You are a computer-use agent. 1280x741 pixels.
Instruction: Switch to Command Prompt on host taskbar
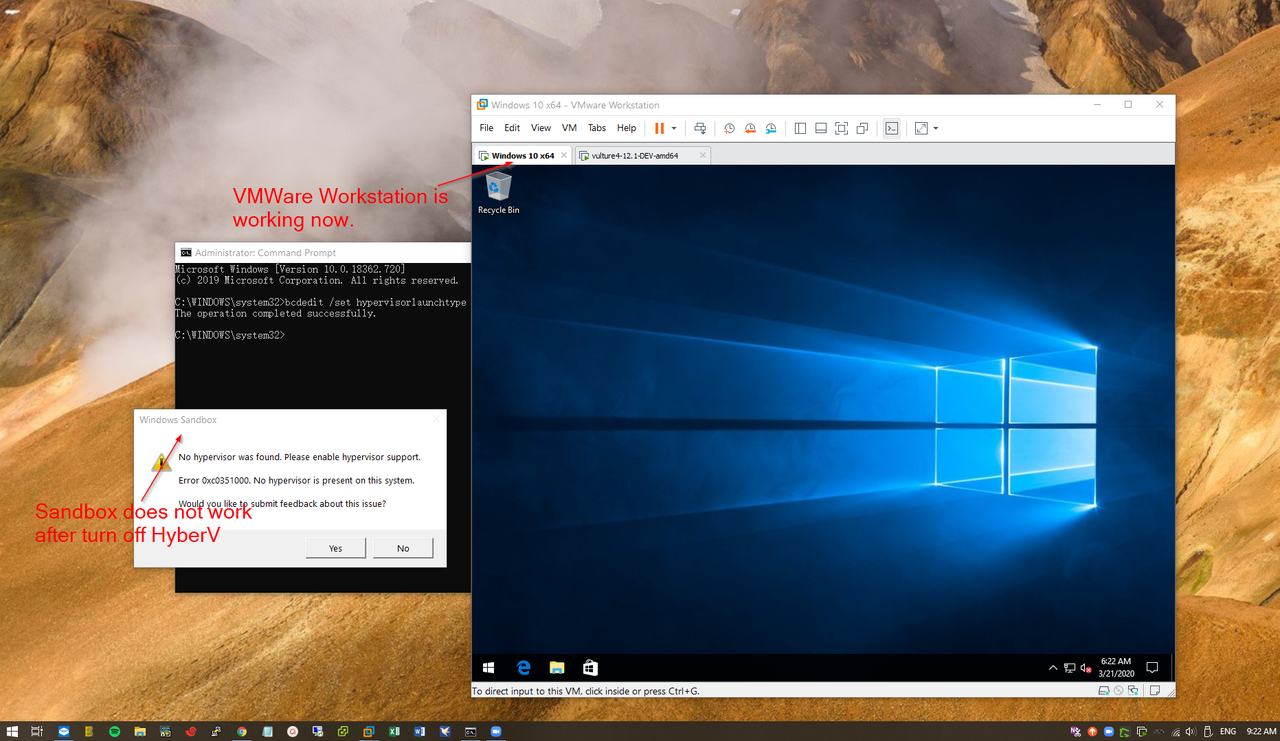coord(470,731)
